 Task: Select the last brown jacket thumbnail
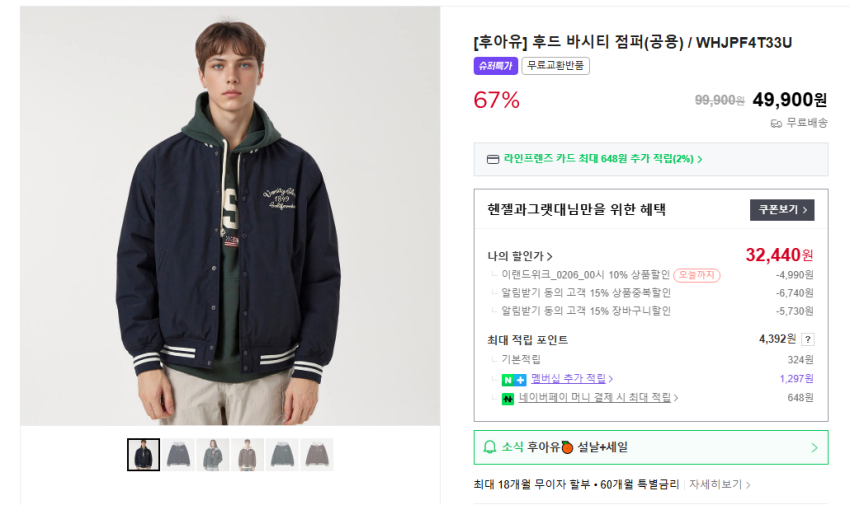[x=316, y=455]
